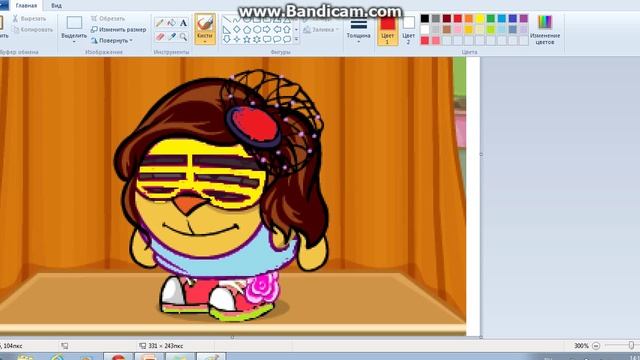Image resolution: width=640 pixels, height=360 pixels.
Task: Click the zoom slider handle
Action: coord(631,346)
